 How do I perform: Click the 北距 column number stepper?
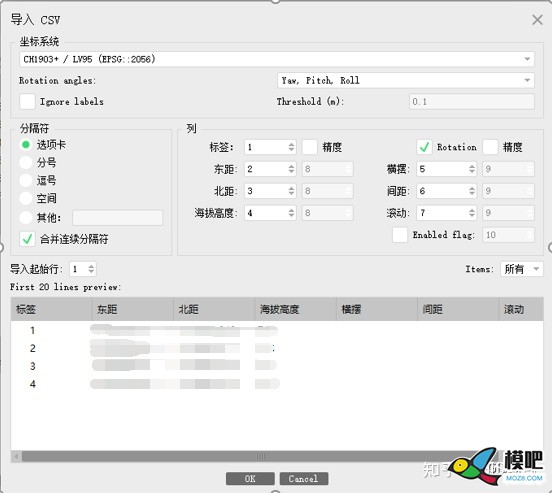coord(270,191)
